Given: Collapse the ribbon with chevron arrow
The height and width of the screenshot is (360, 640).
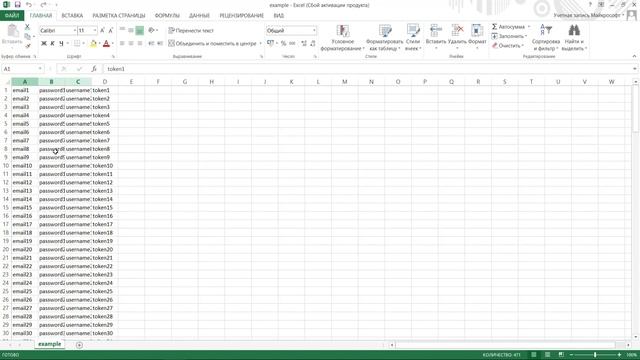Looking at the screenshot, I should click(x=634, y=56).
